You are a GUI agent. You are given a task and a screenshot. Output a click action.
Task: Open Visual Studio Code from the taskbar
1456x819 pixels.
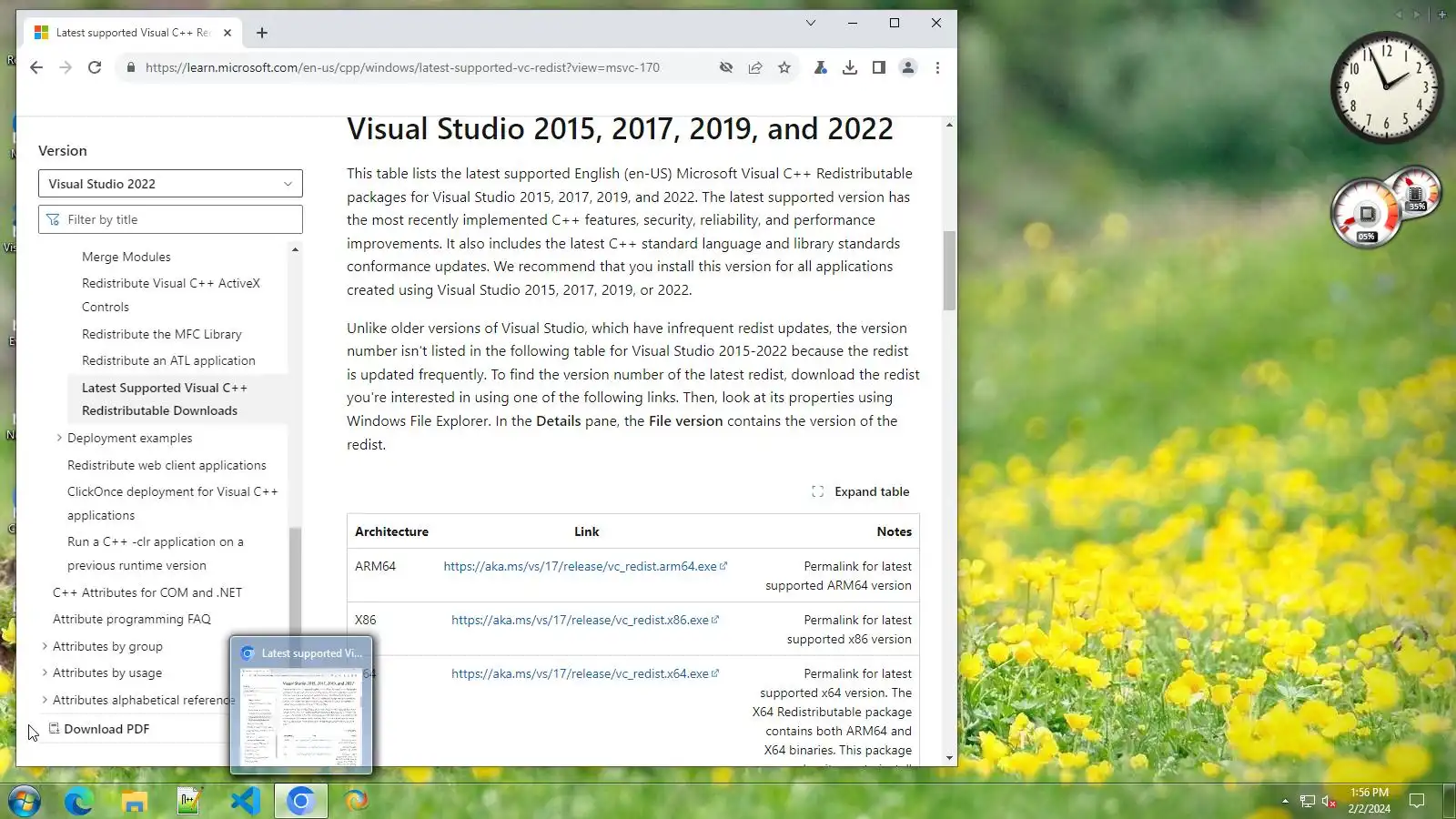[246, 801]
